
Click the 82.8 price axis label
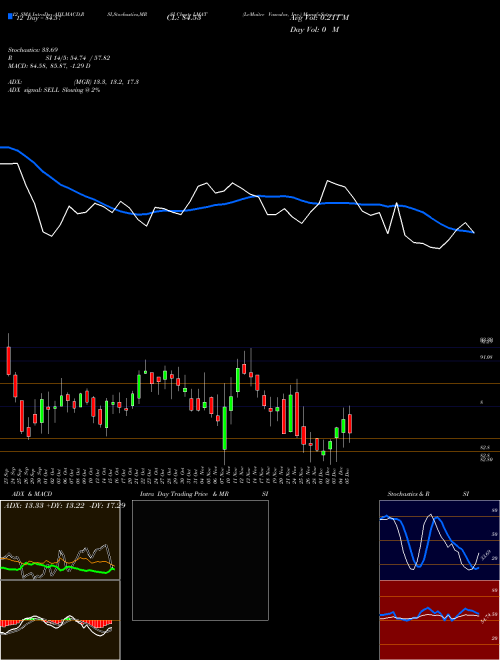486,447
